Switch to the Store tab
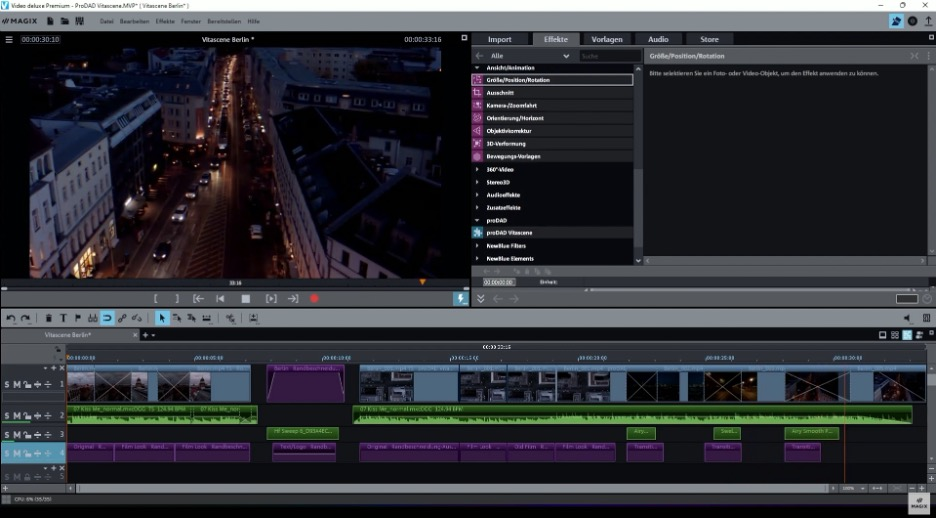The height and width of the screenshot is (518, 936). pyautogui.click(x=709, y=39)
